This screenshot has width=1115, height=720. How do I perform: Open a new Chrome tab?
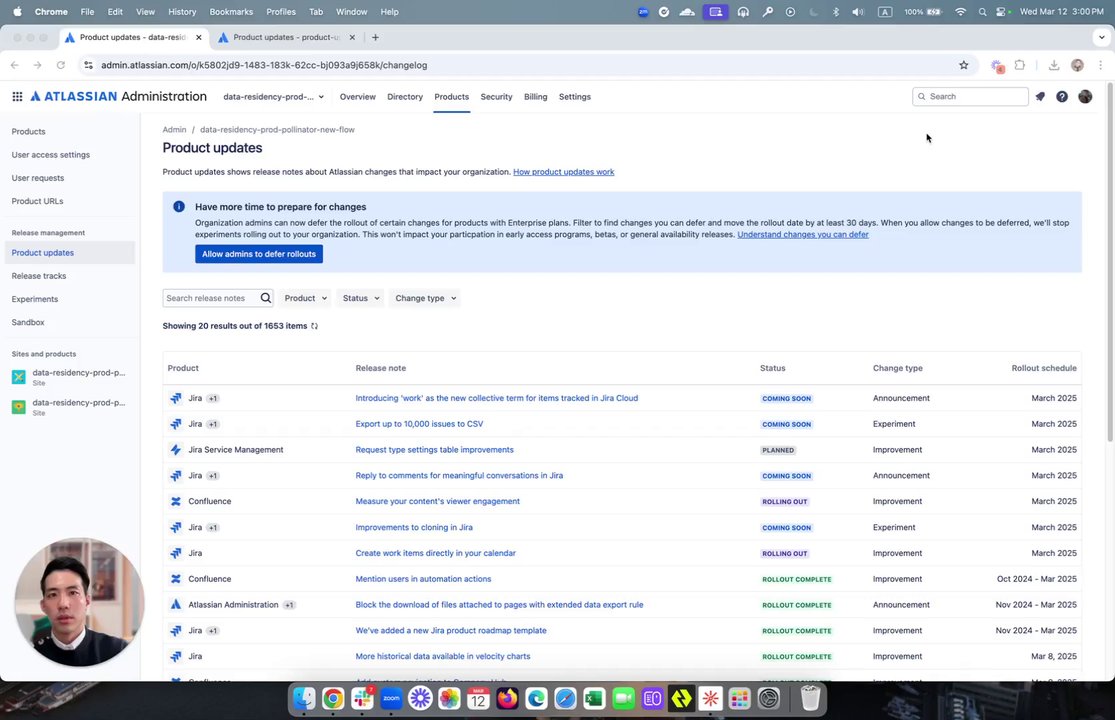(375, 38)
